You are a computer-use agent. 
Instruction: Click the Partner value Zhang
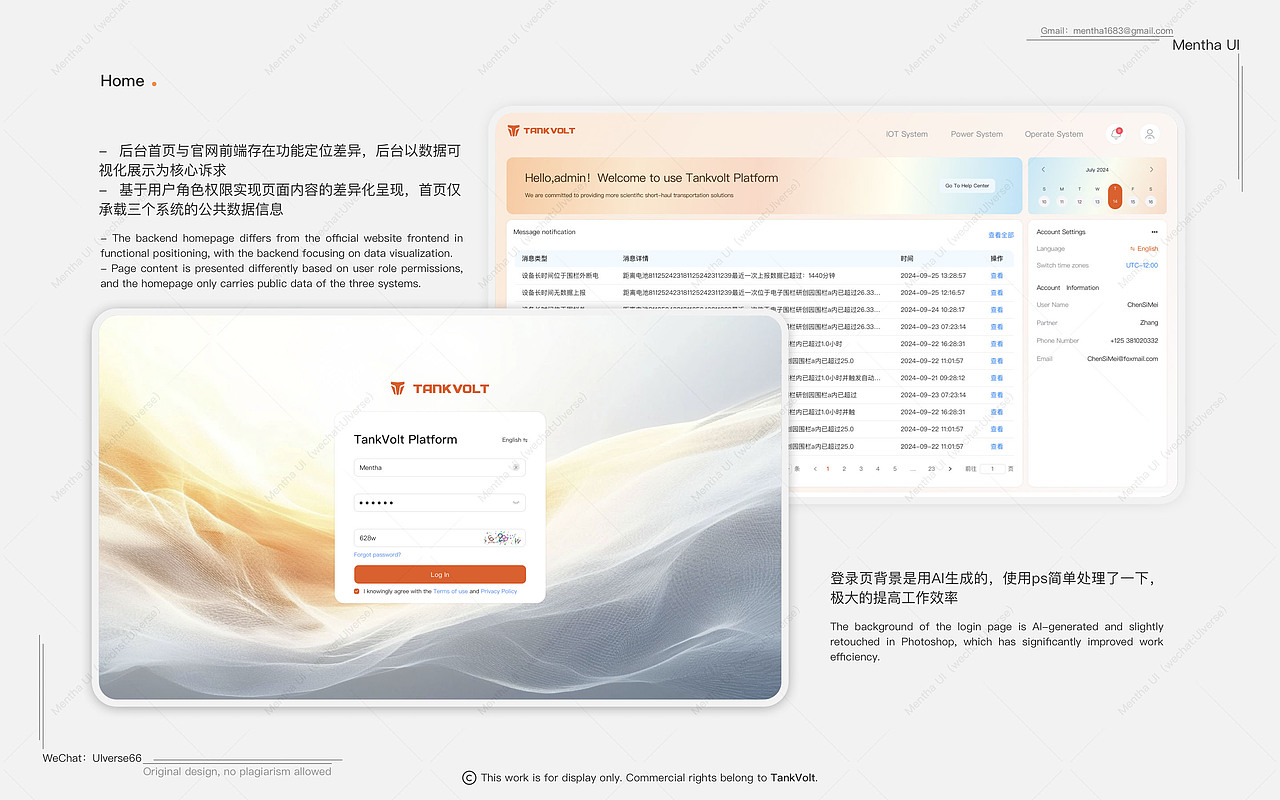point(1149,323)
